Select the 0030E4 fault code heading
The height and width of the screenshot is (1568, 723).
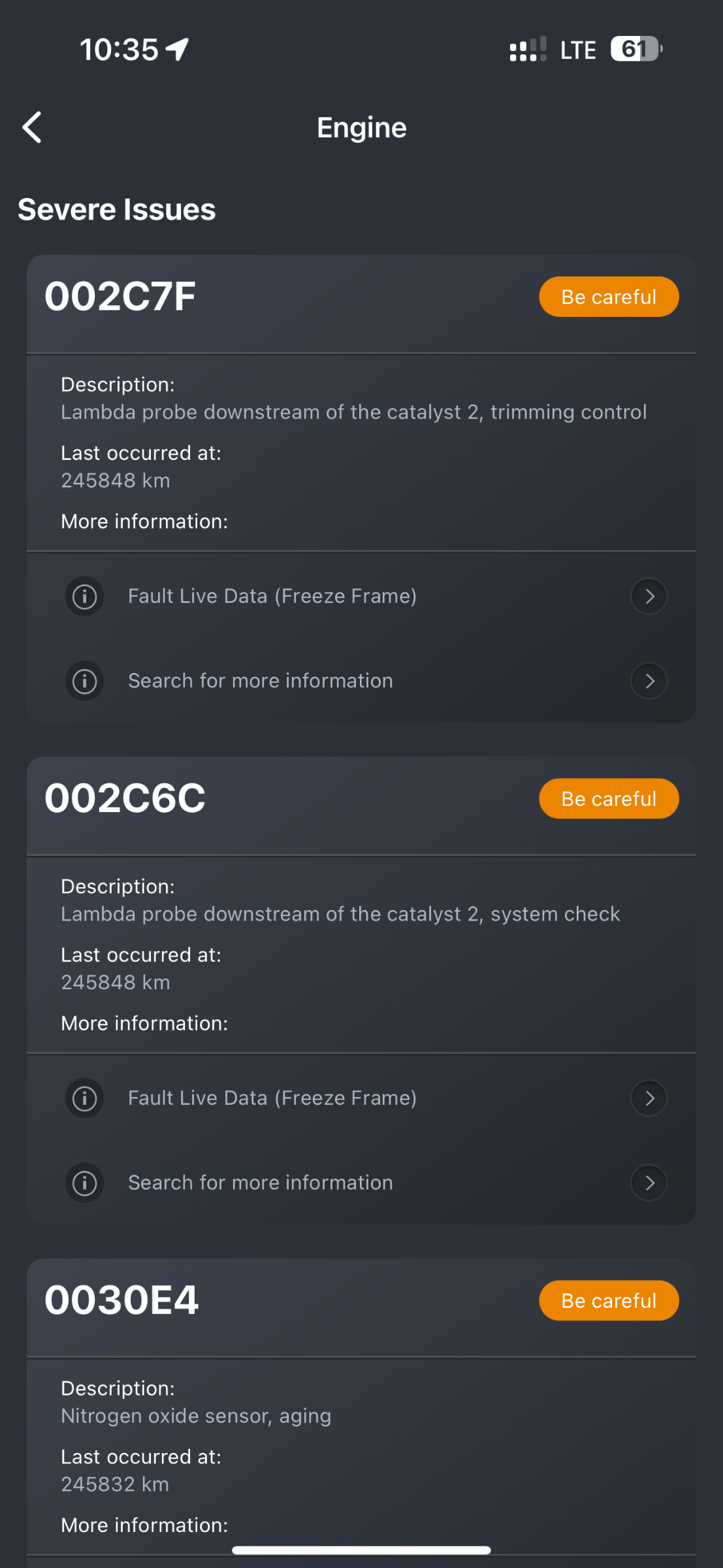coord(121,1299)
